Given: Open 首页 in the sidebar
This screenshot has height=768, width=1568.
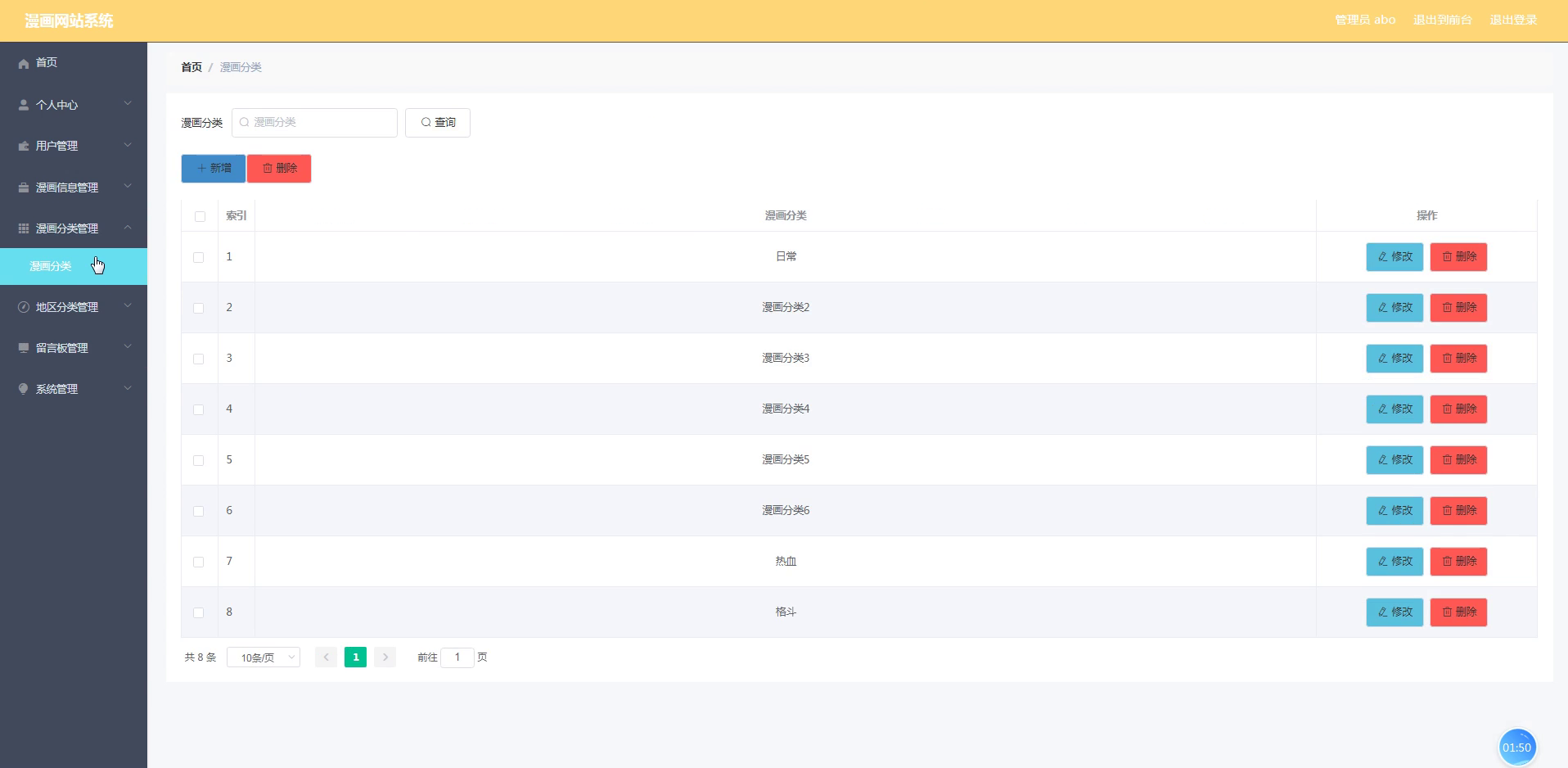Looking at the screenshot, I should pyautogui.click(x=74, y=63).
